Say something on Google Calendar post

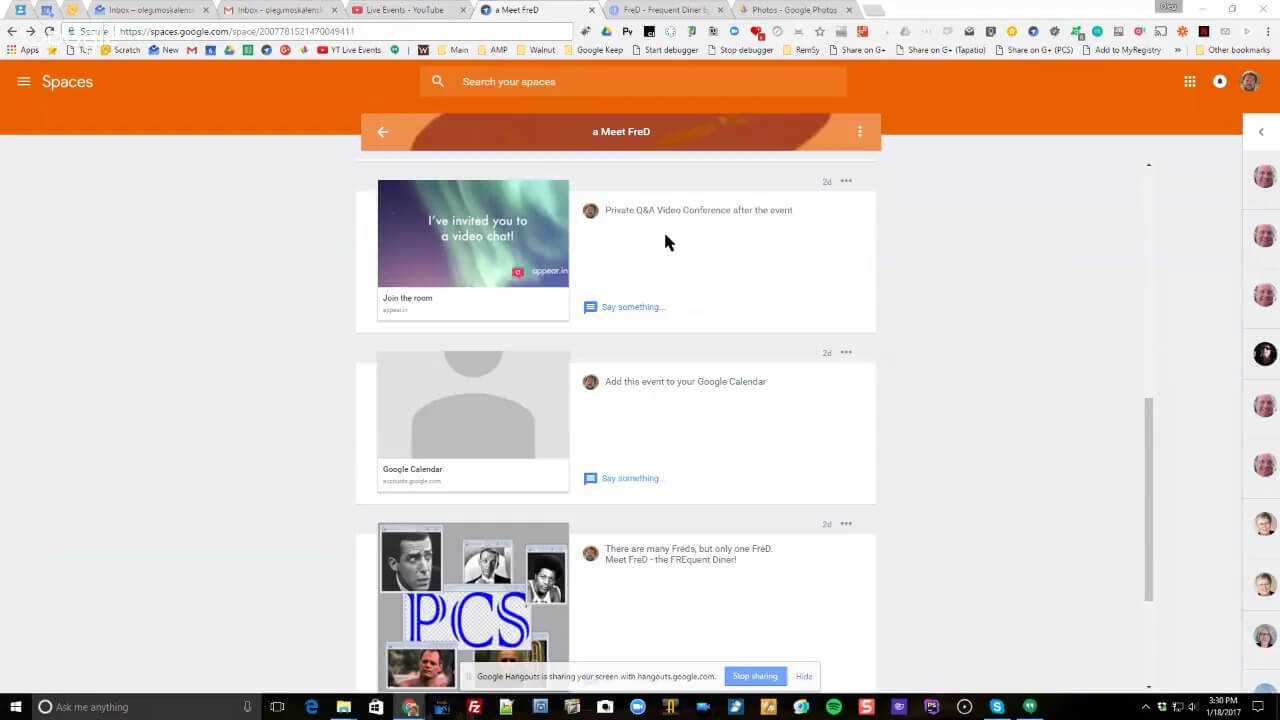pos(624,478)
